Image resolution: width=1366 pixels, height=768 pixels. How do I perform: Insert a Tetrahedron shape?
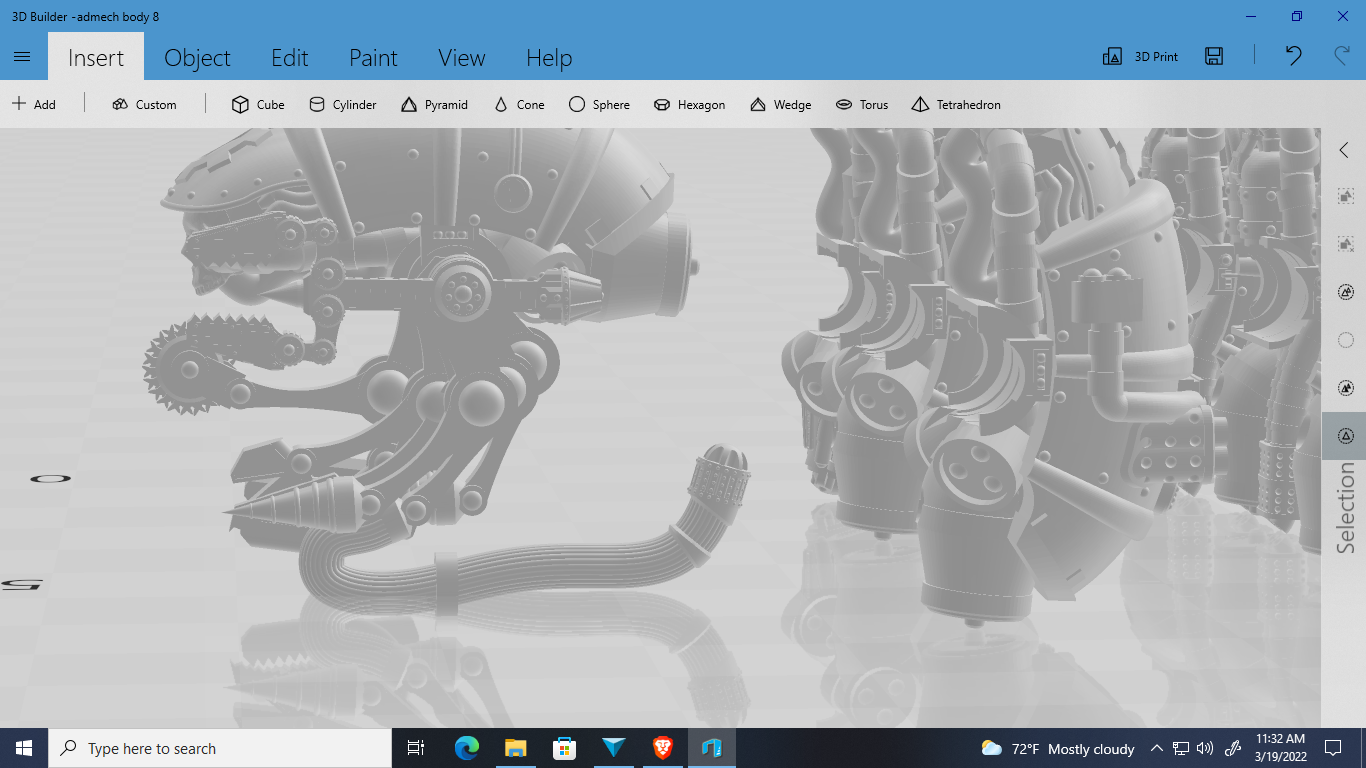point(956,104)
